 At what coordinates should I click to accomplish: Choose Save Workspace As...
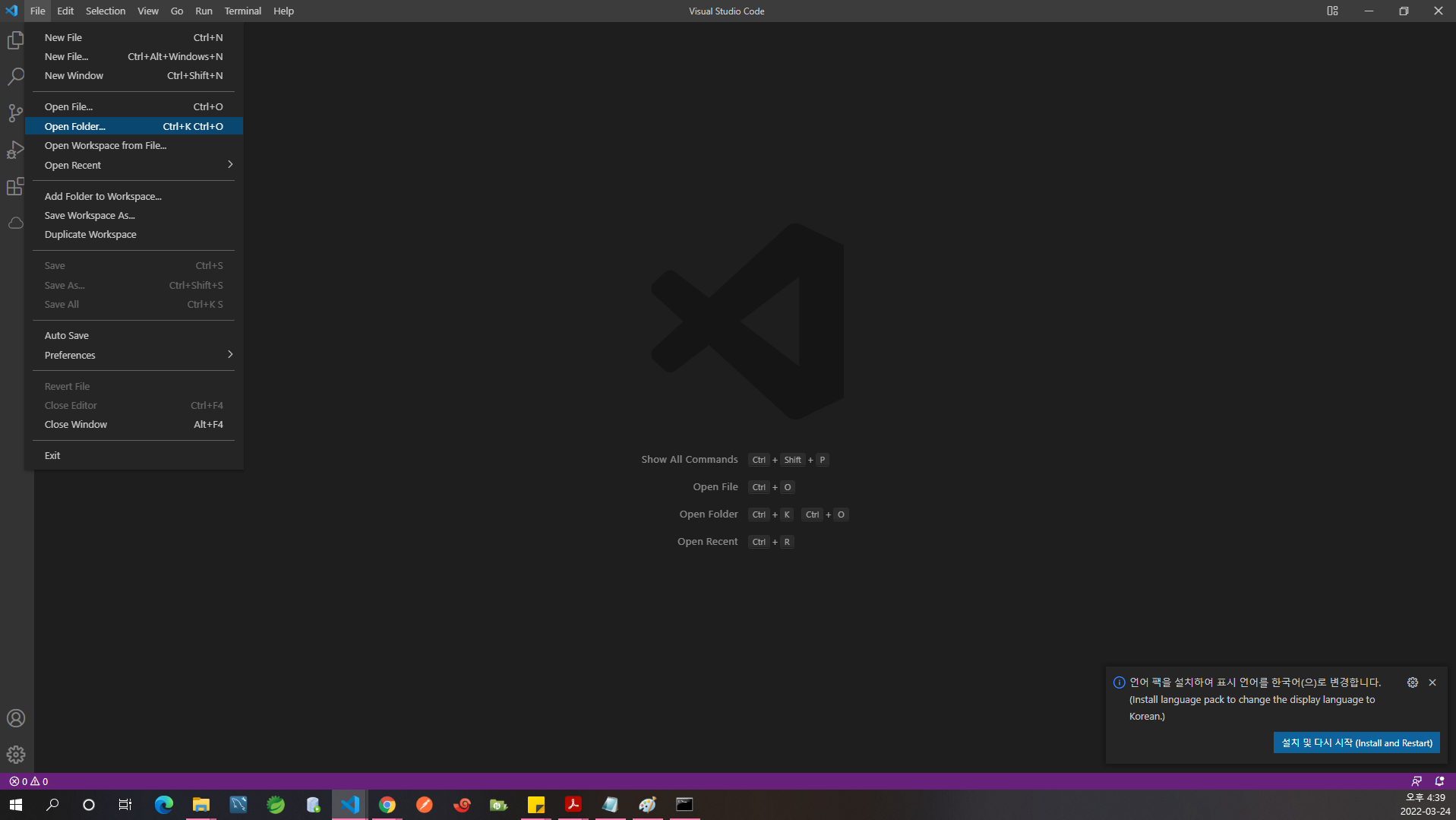[x=134, y=215]
